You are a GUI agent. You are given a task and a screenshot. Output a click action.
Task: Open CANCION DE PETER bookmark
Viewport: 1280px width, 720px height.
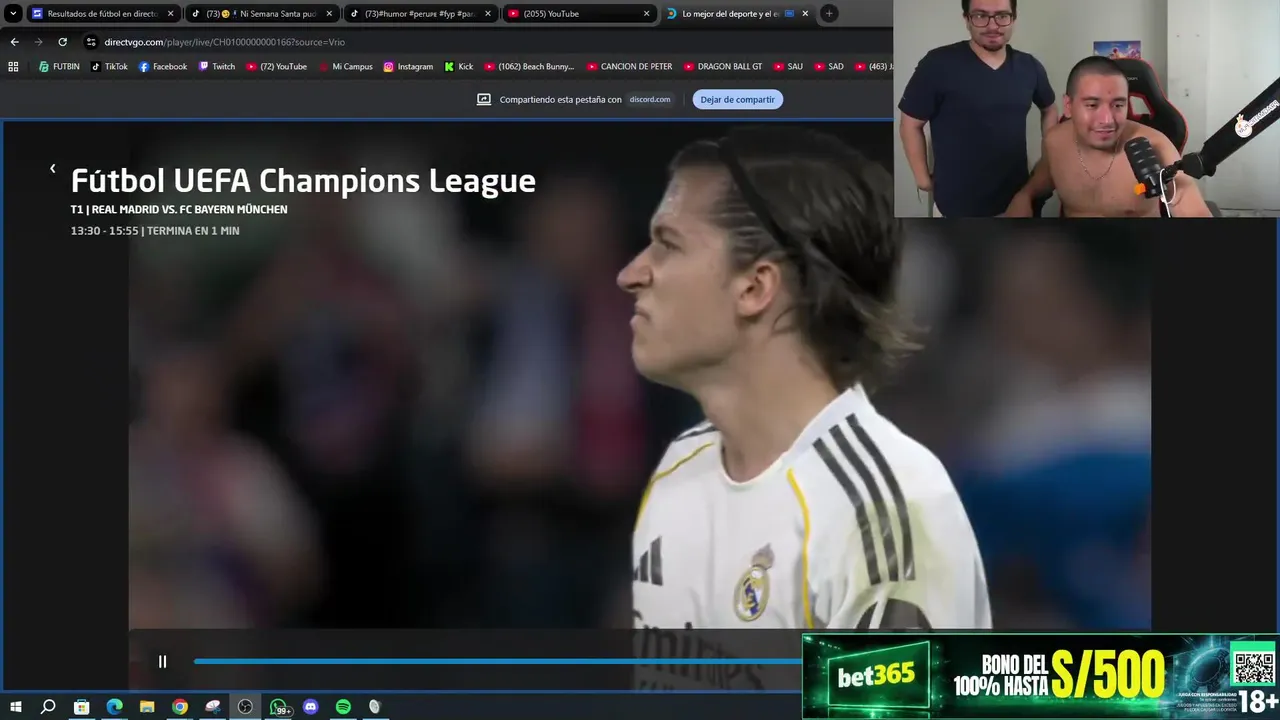point(630,67)
